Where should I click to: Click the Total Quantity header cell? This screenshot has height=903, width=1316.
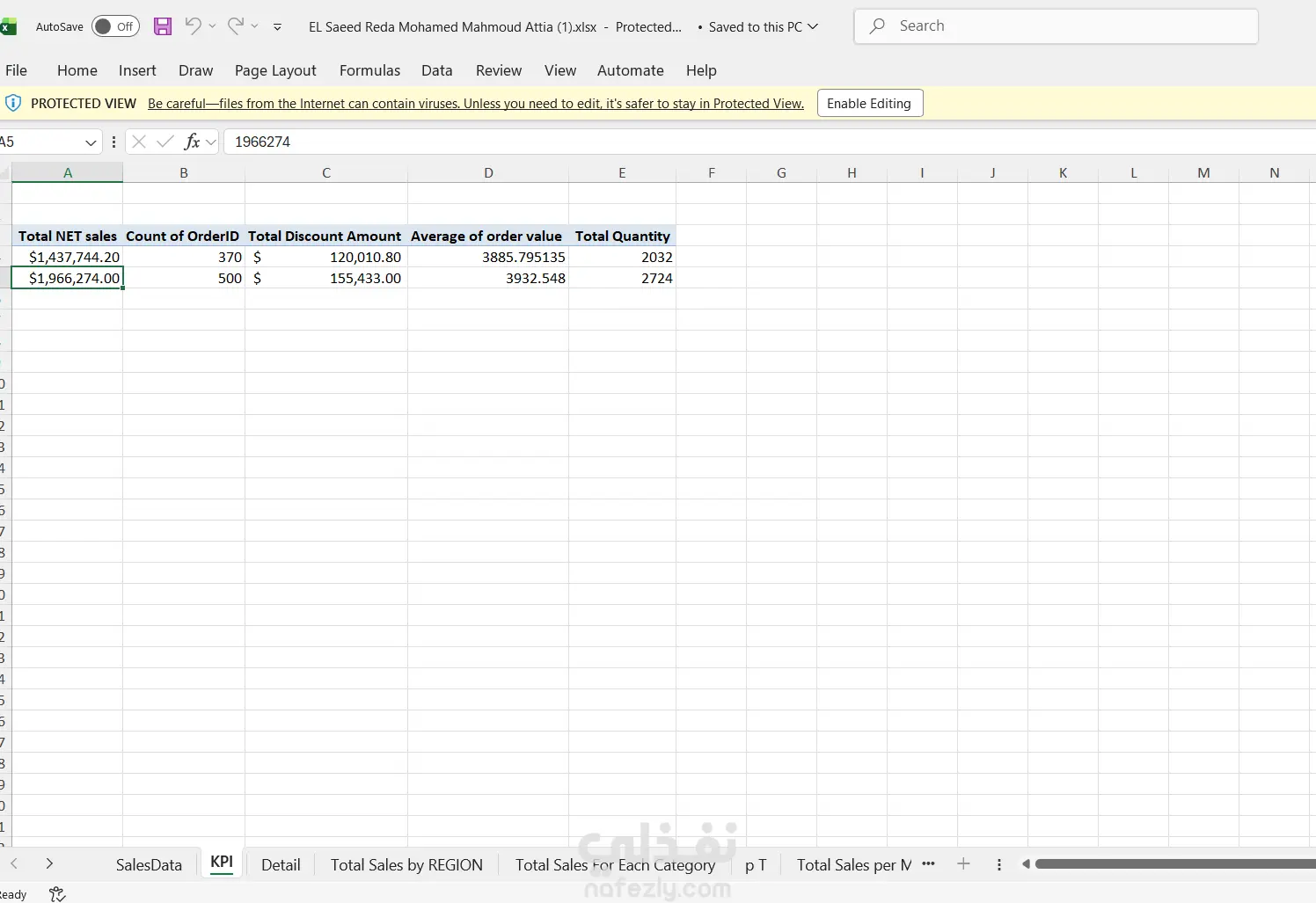(622, 236)
